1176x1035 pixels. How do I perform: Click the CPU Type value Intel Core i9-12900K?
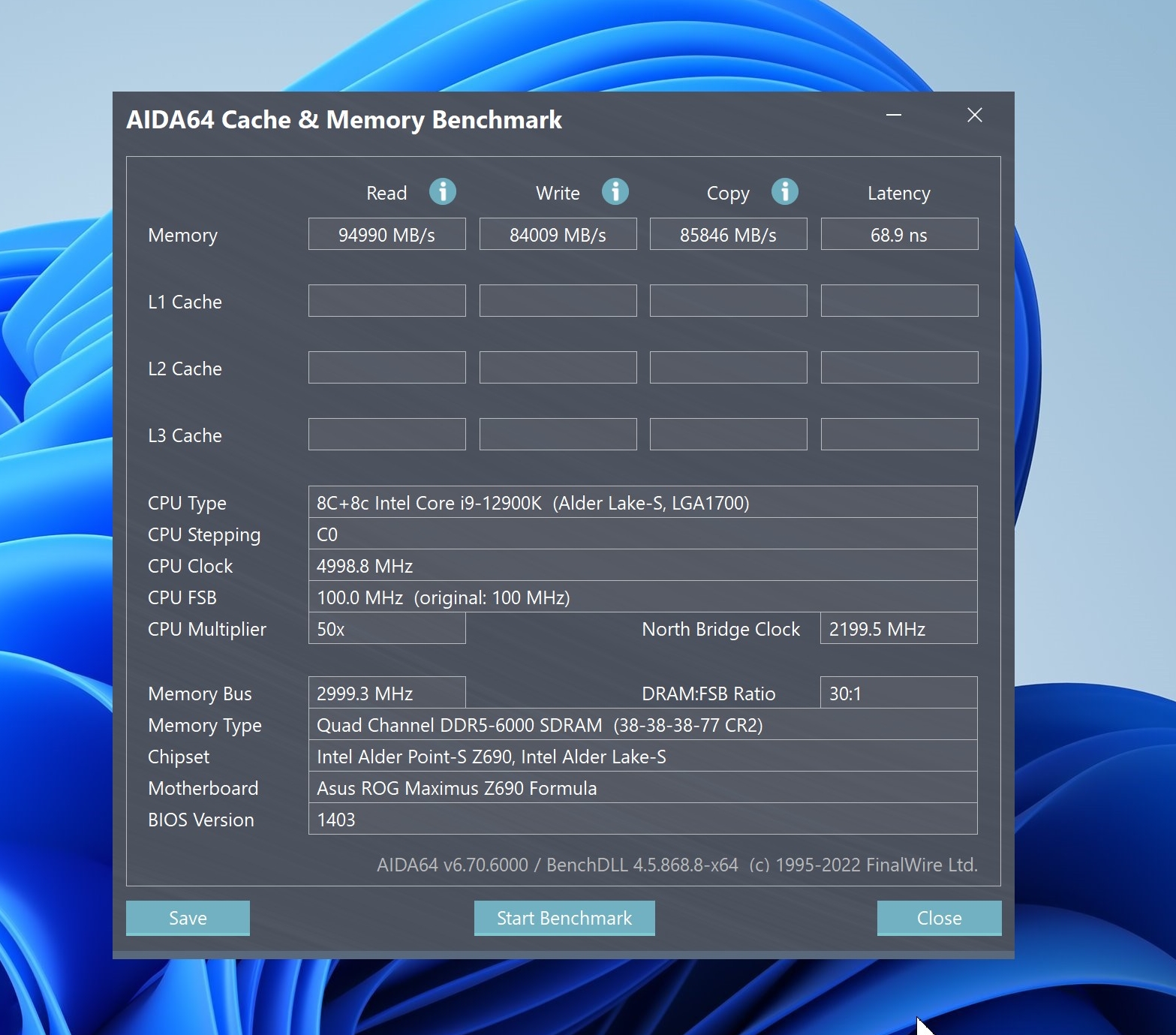pos(642,502)
